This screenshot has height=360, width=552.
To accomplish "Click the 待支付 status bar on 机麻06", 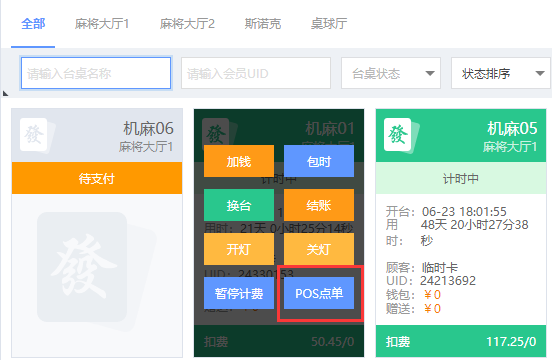I will point(97,178).
